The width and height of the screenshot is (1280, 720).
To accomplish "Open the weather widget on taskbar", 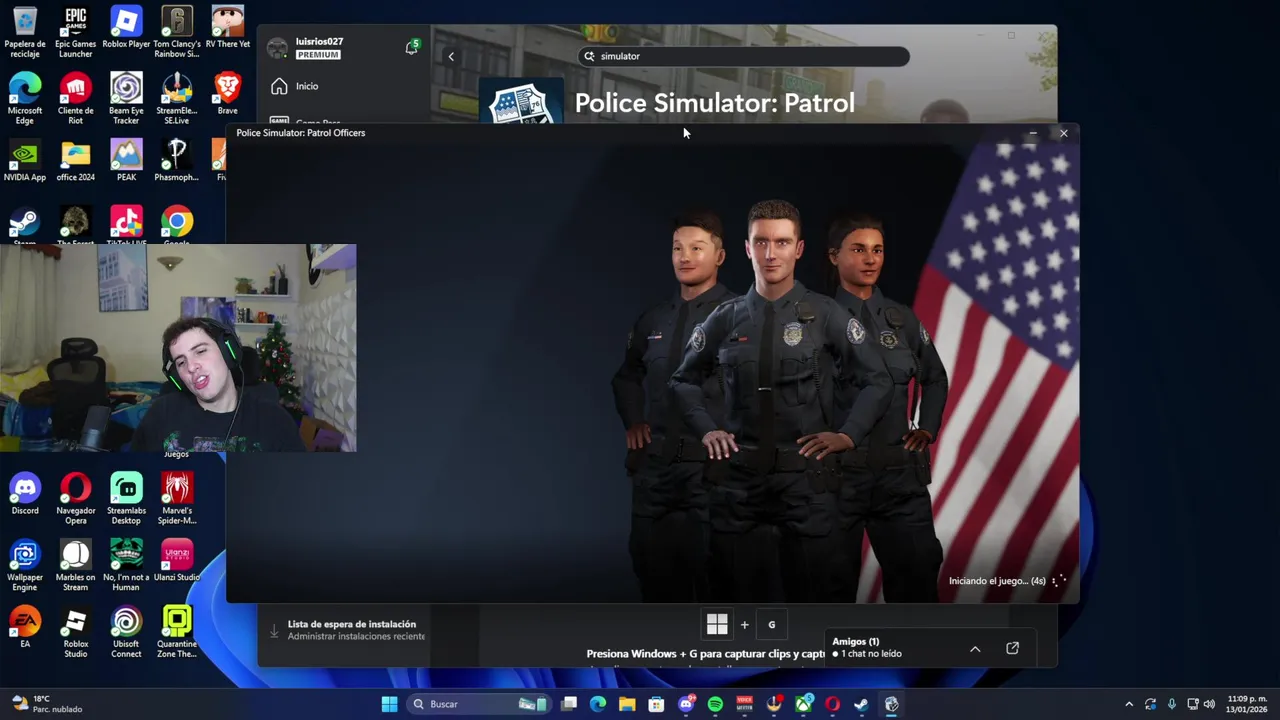I will tap(47, 704).
